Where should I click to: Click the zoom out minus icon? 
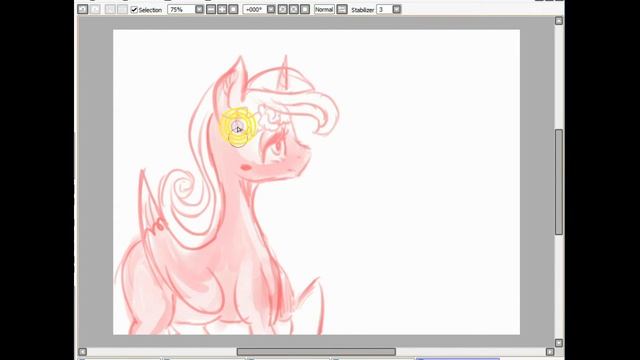coord(211,9)
